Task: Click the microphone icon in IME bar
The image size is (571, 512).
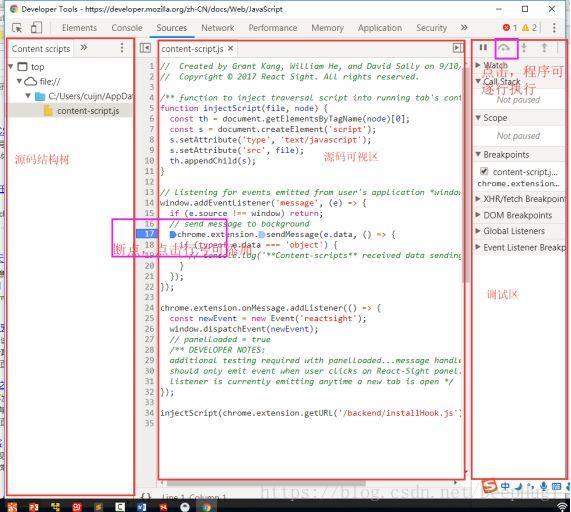Action: (544, 486)
